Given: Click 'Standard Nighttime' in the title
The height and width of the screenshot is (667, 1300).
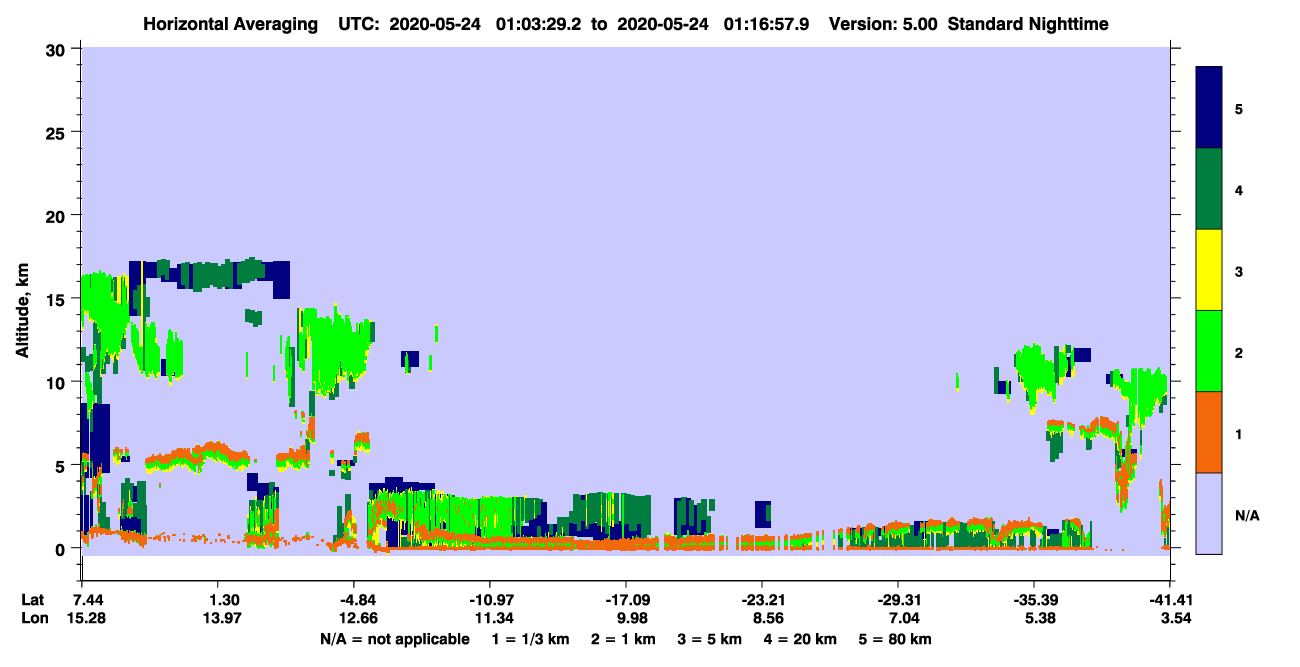Looking at the screenshot, I should click(x=1027, y=23).
